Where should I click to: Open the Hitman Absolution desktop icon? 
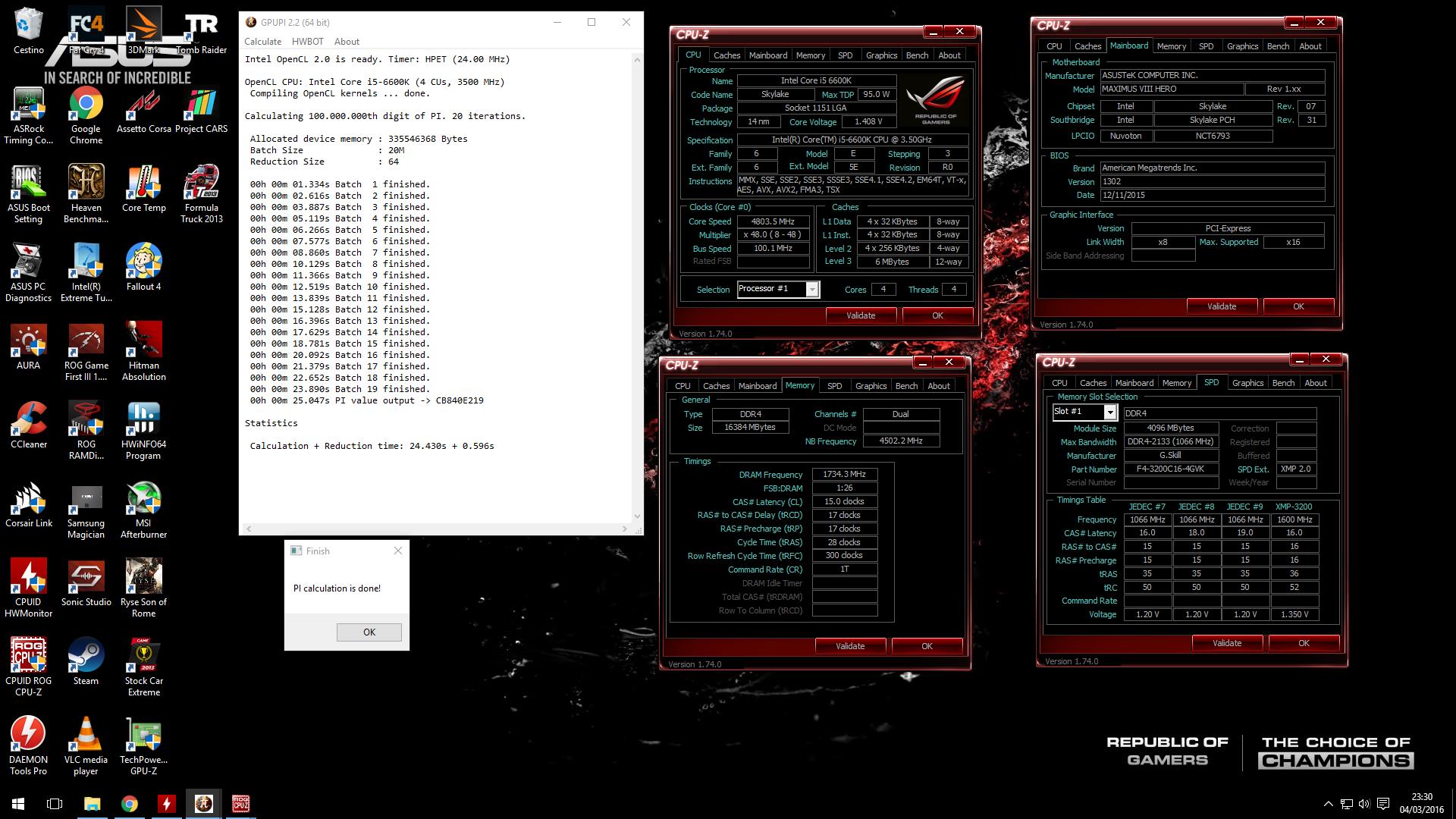pyautogui.click(x=144, y=353)
